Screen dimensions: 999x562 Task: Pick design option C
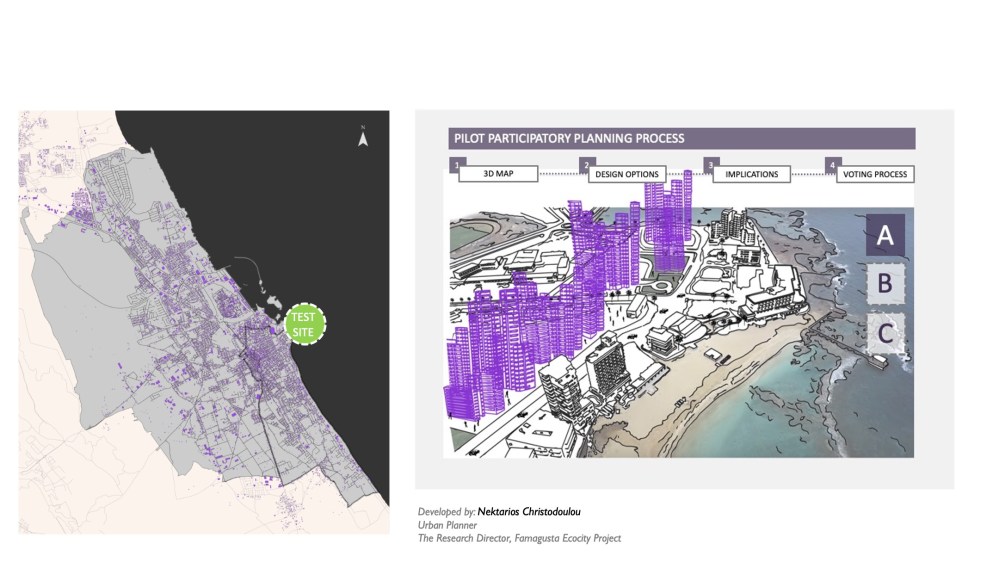[885, 332]
